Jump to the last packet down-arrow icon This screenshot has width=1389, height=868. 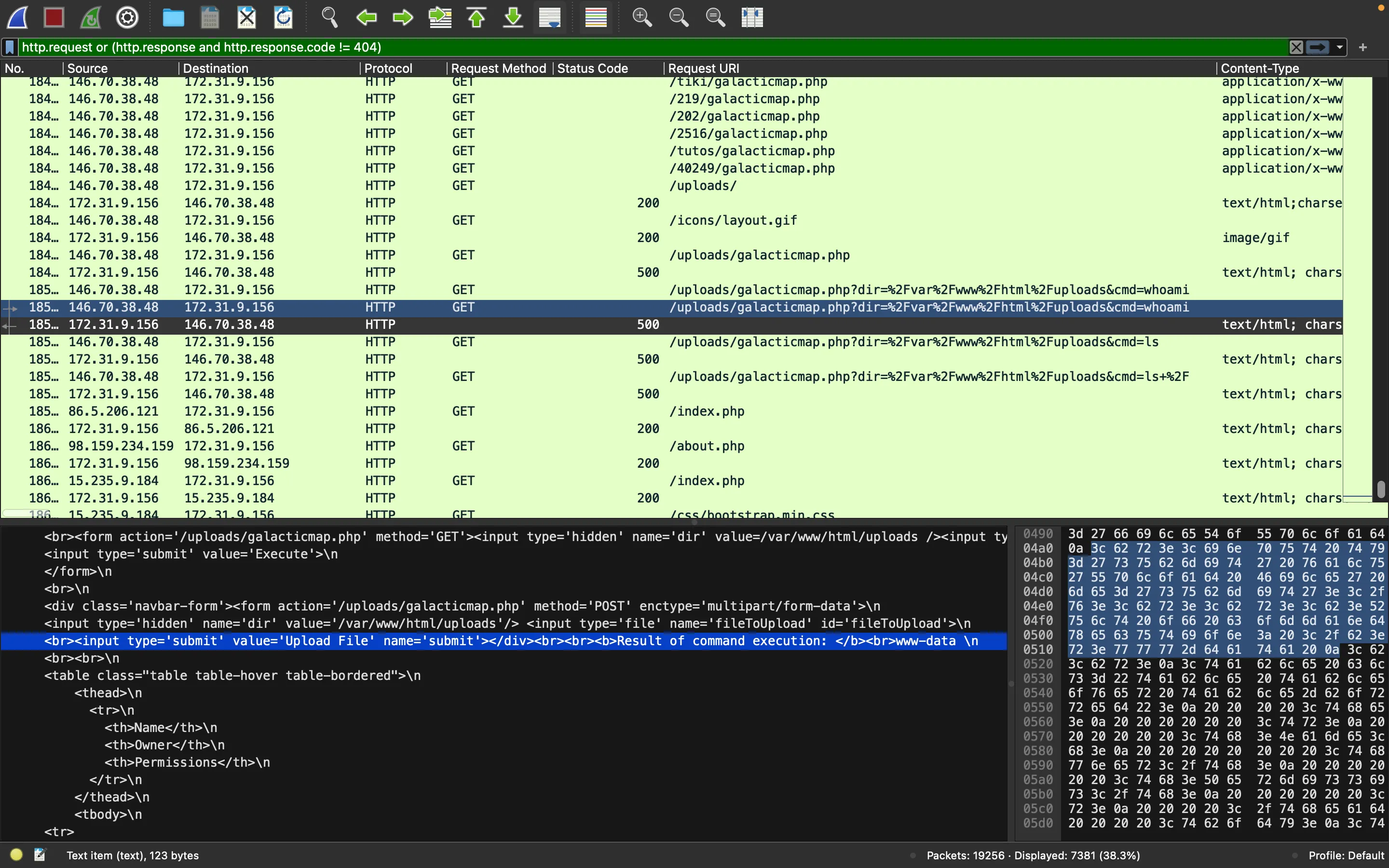(513, 17)
